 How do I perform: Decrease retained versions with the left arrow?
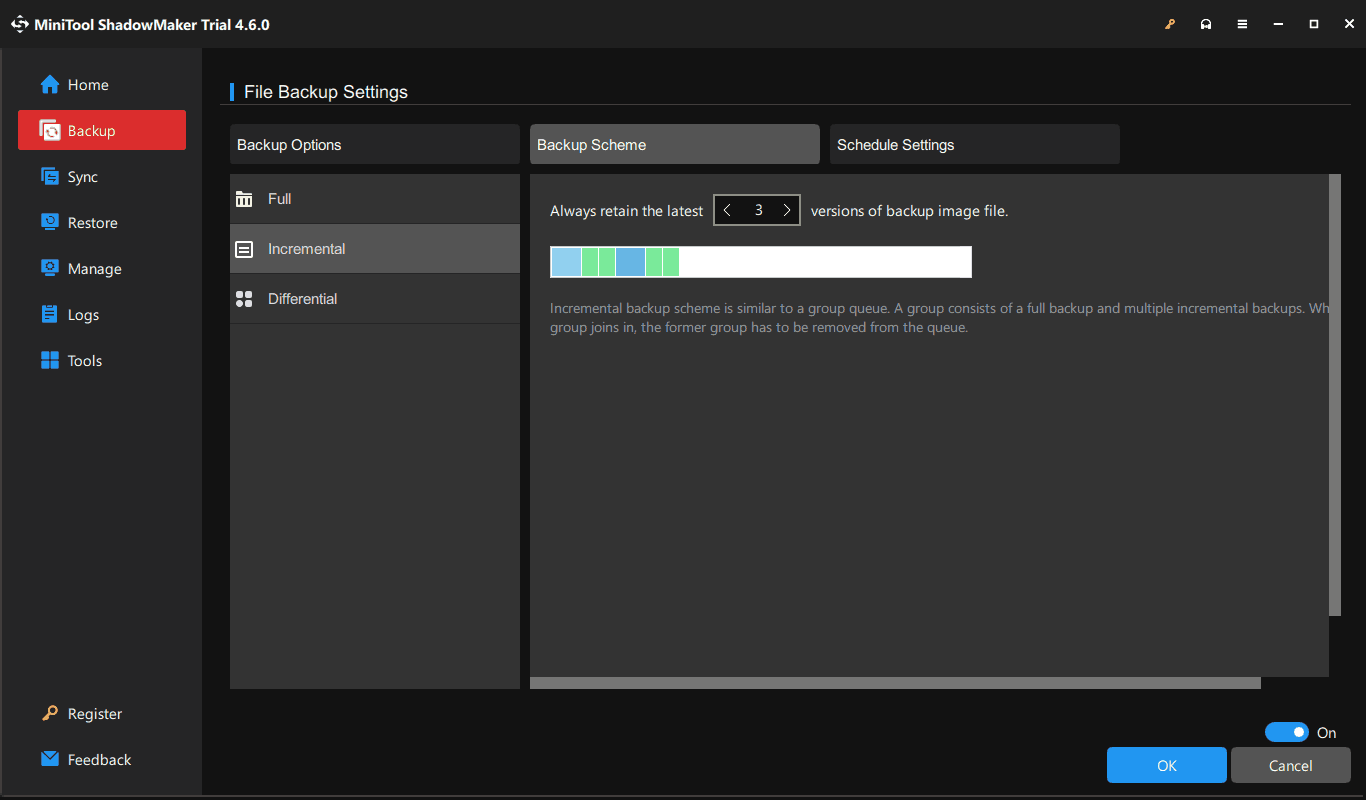726,210
